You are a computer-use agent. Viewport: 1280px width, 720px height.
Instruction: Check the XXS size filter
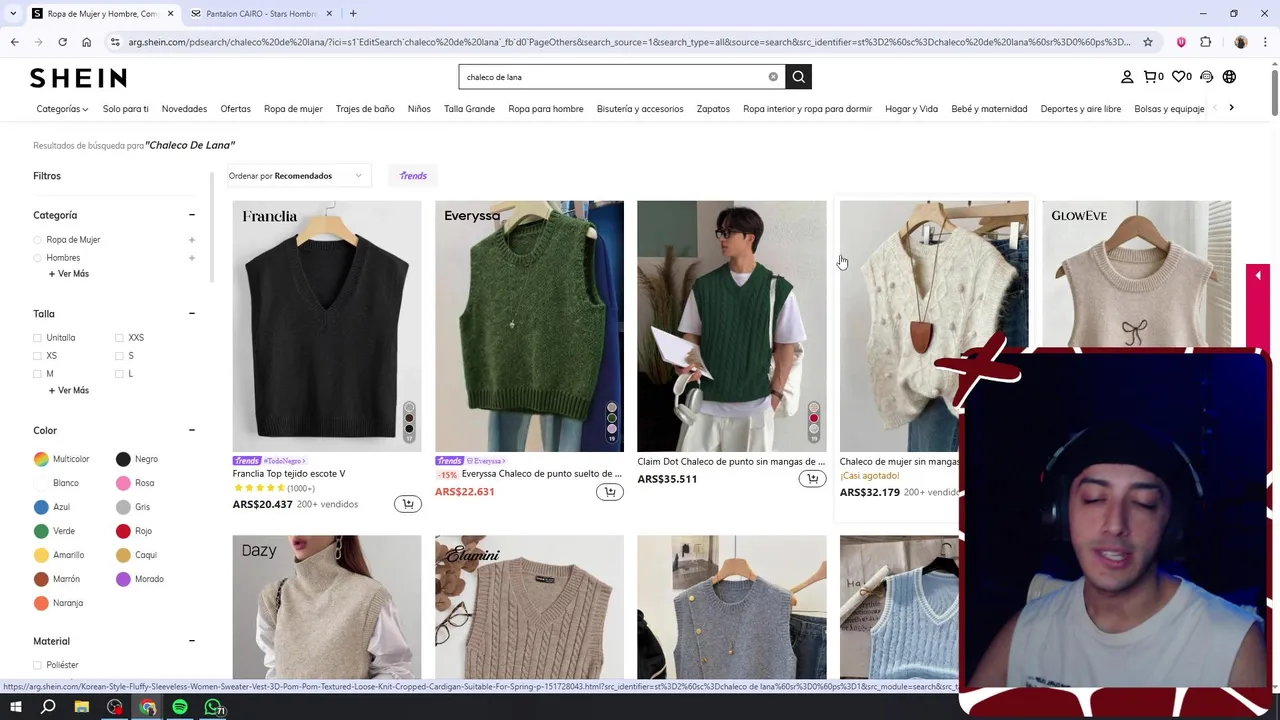pos(119,338)
